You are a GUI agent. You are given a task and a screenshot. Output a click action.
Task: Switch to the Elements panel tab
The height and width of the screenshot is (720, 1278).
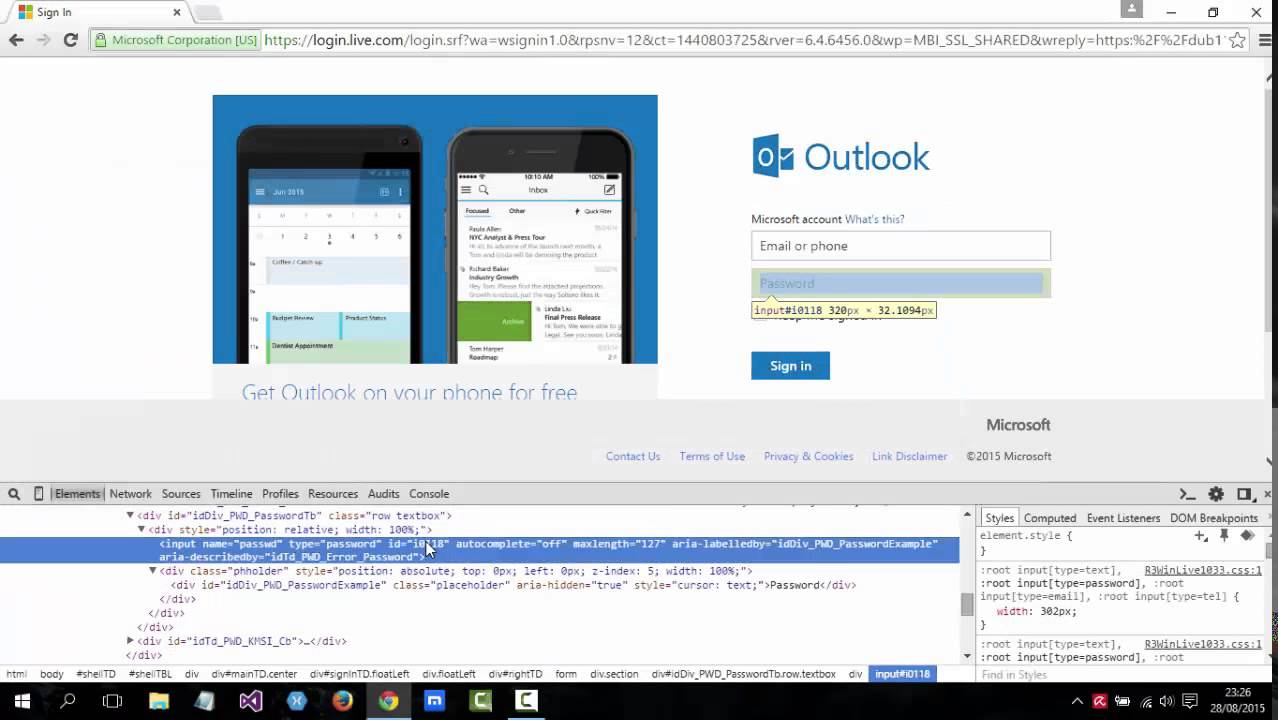[x=77, y=494]
